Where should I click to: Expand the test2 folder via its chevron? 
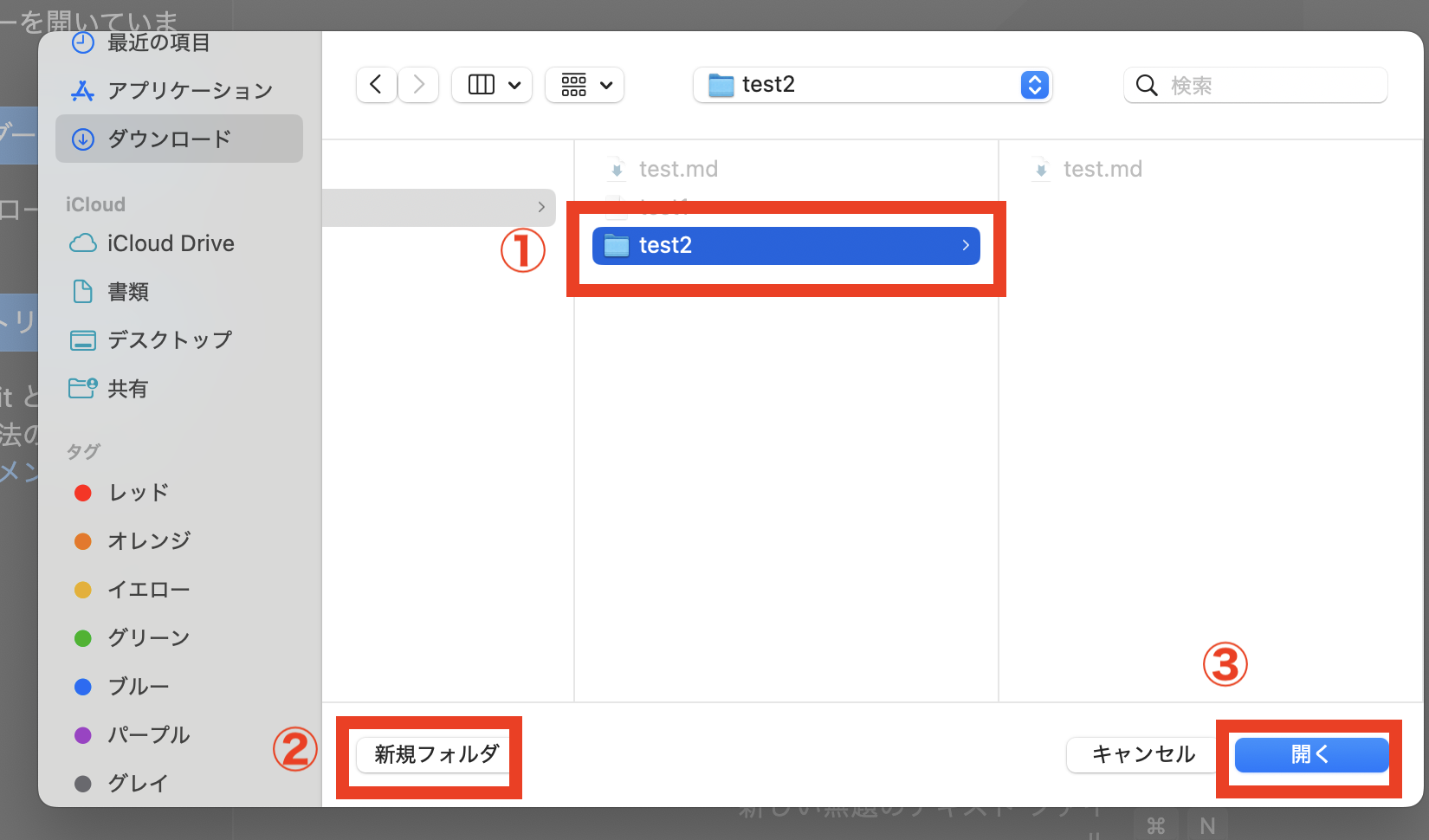(x=965, y=245)
